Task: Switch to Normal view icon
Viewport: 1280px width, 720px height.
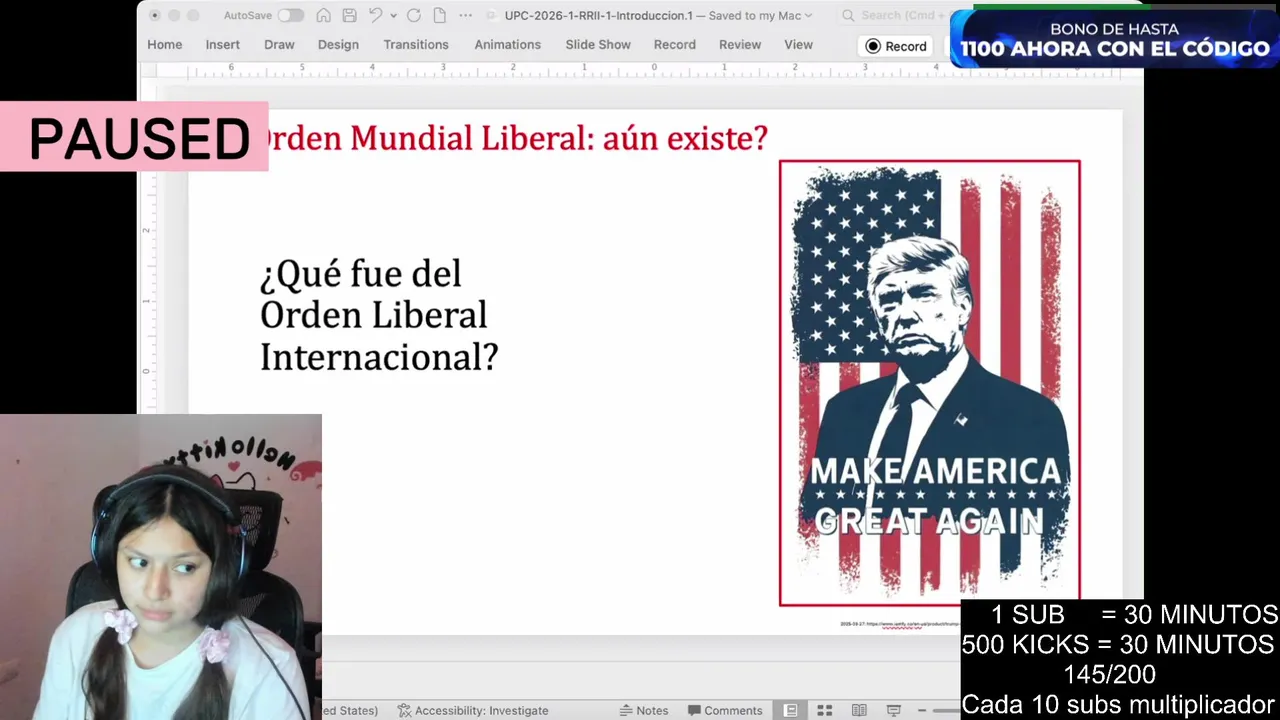Action: tap(790, 710)
